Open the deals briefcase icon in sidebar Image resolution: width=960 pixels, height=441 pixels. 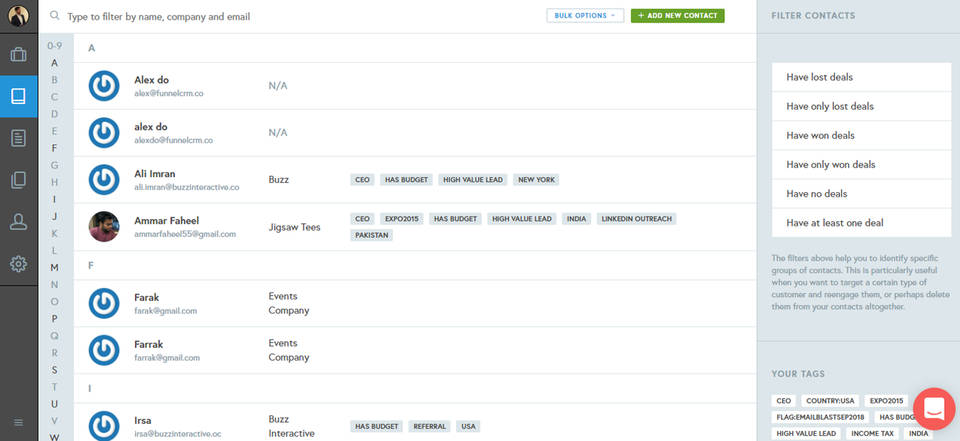[x=18, y=54]
